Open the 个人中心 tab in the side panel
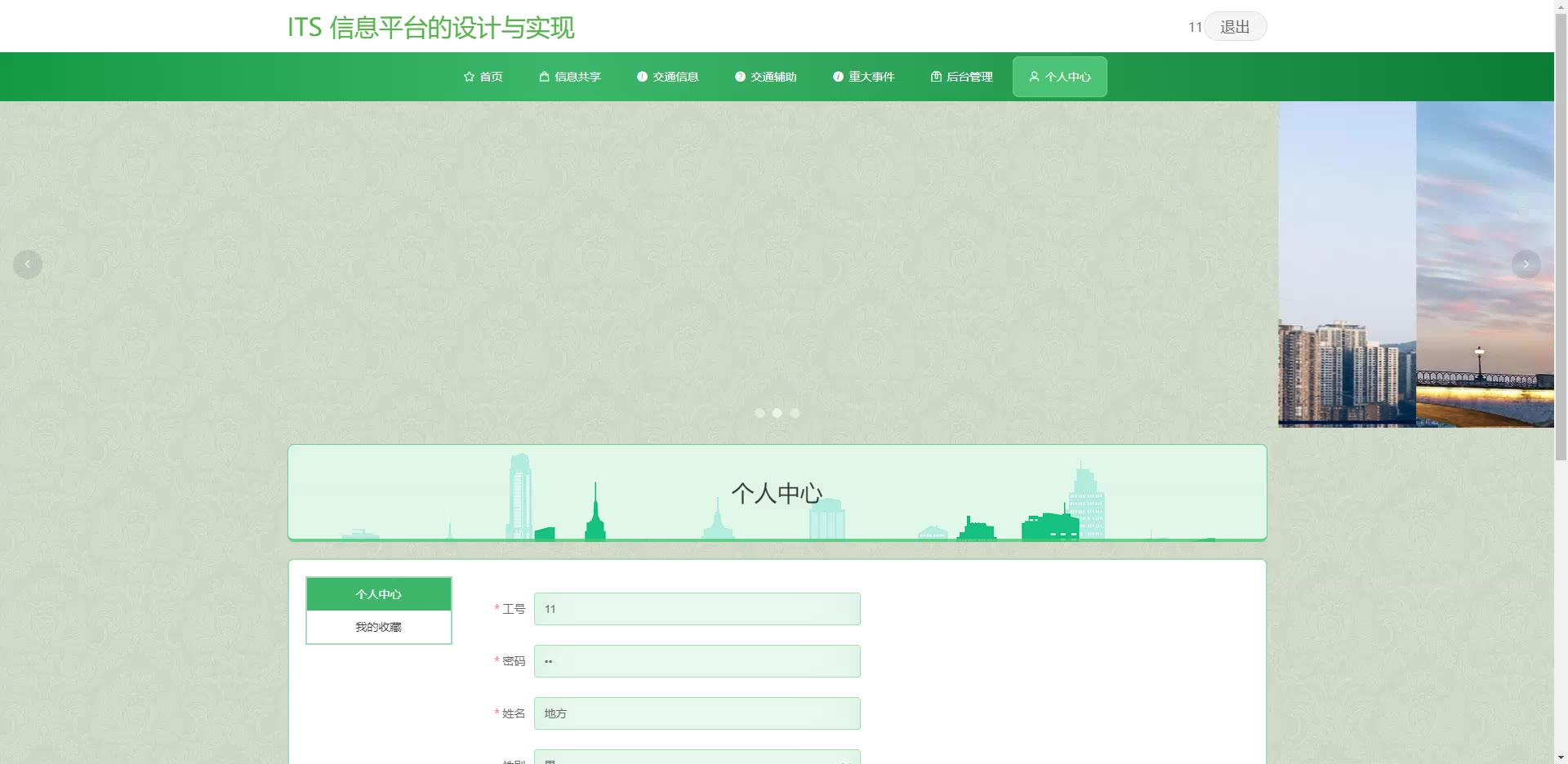 tap(378, 594)
